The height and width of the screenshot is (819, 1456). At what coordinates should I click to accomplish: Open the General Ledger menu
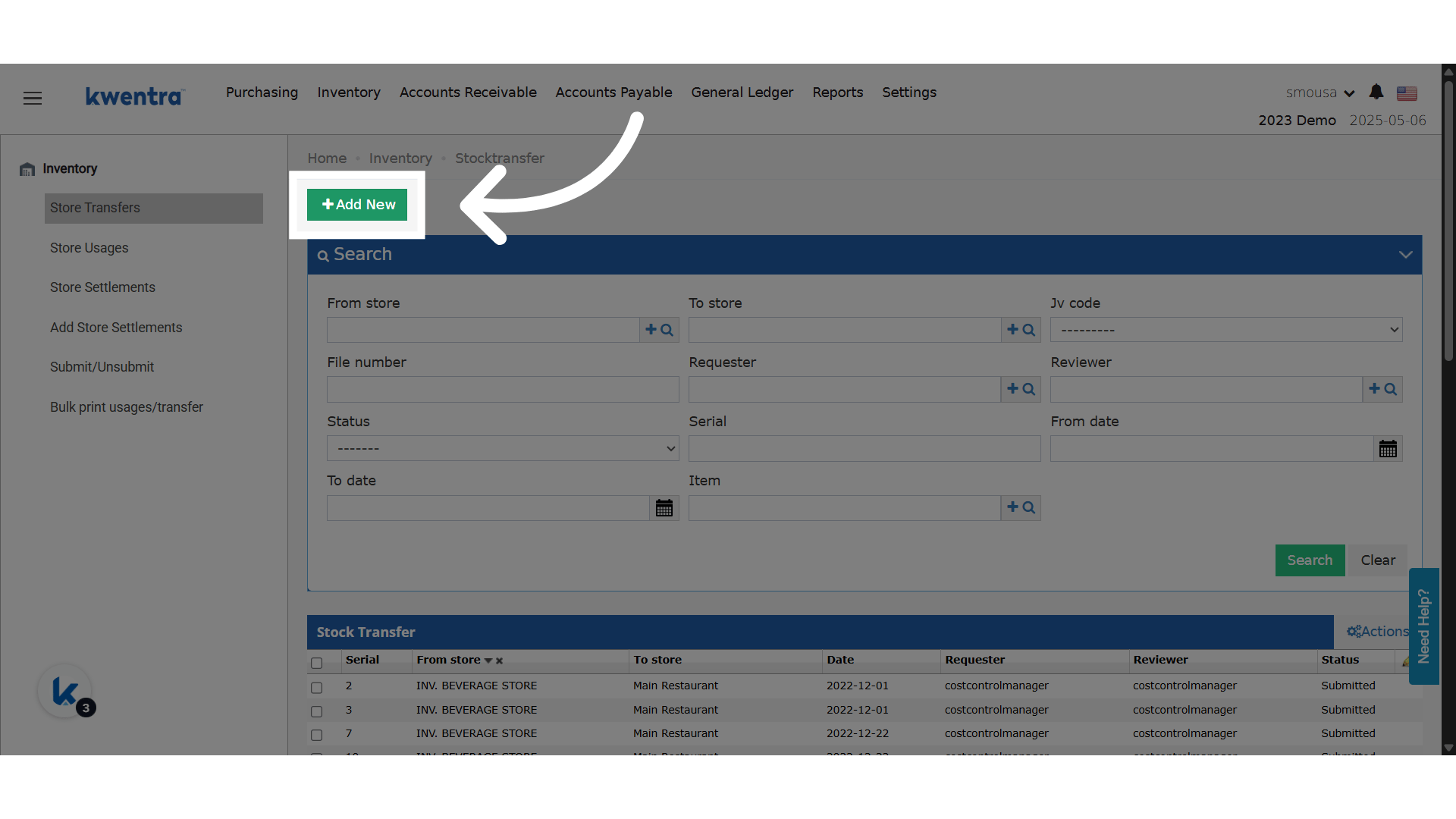(x=742, y=93)
